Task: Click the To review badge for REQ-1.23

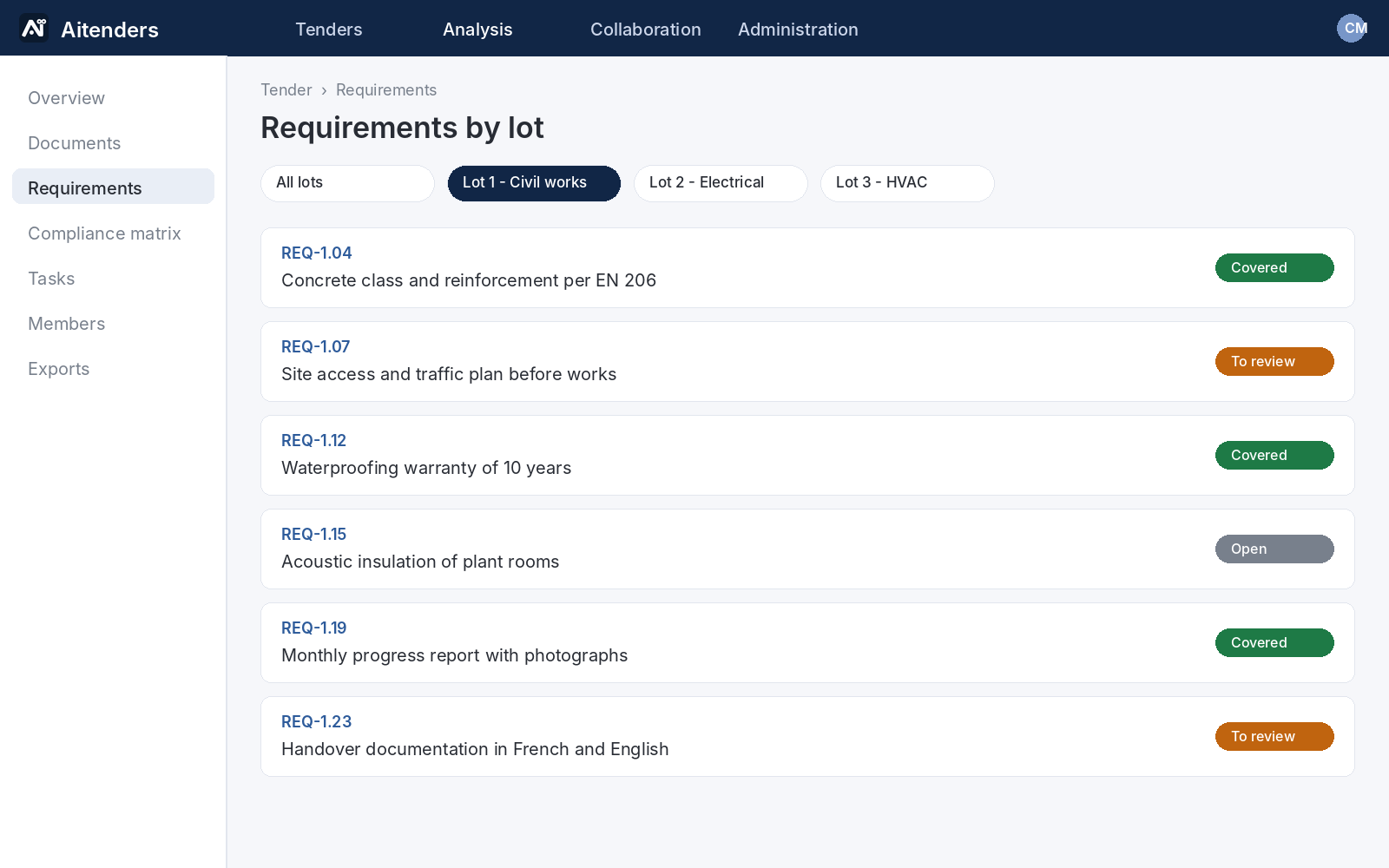Action: click(1274, 736)
